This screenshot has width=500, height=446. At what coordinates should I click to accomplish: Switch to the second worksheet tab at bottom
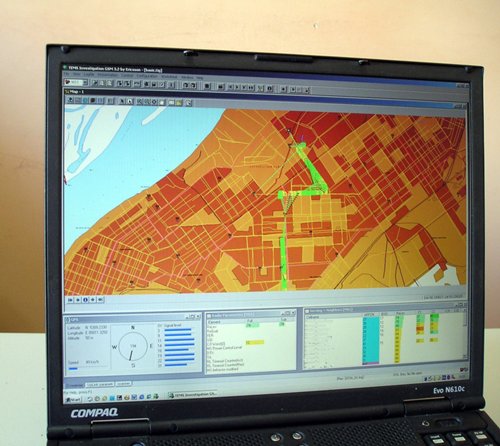pos(100,384)
